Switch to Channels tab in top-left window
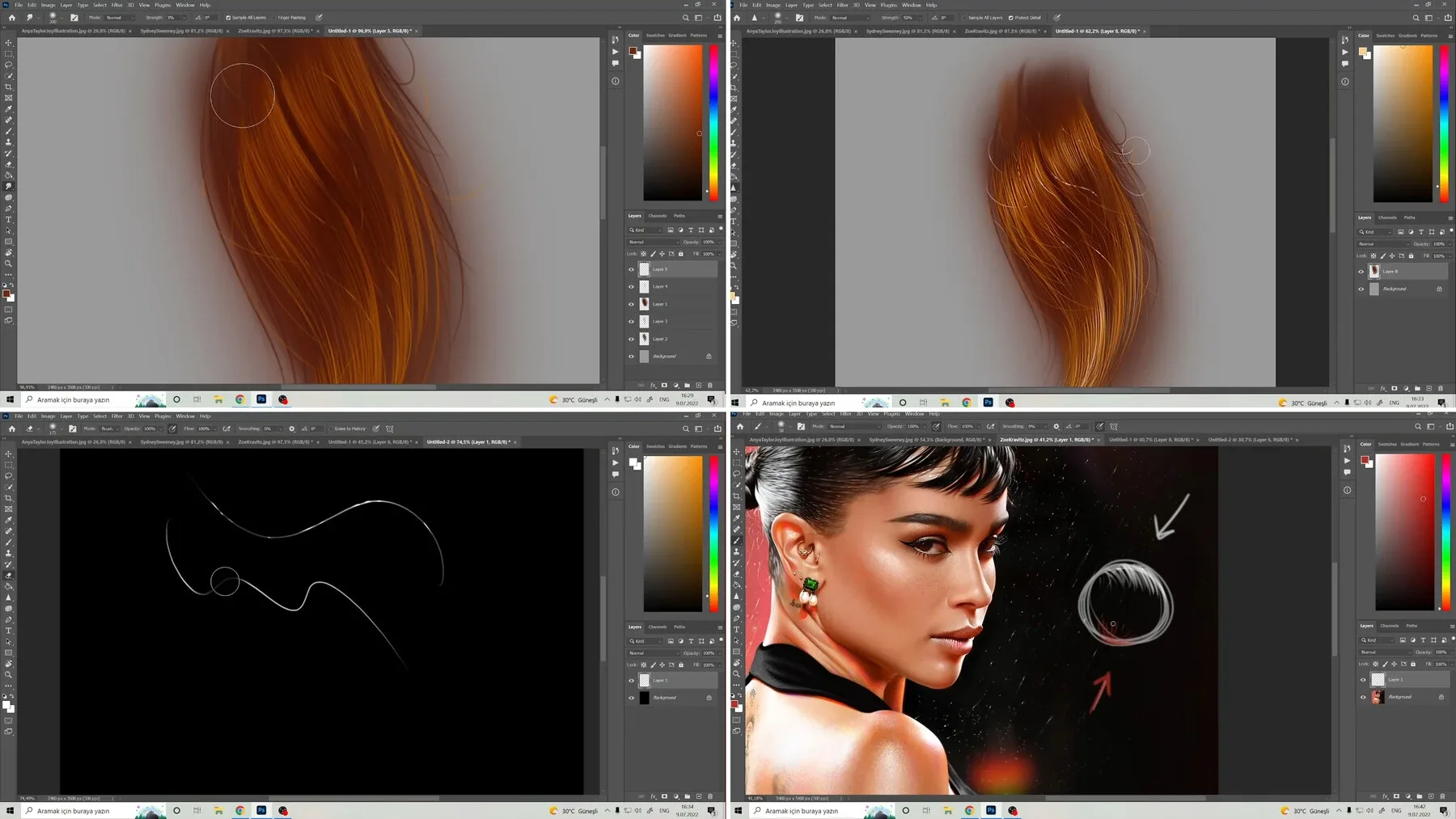Screen dimensions: 1456x819 658,216
